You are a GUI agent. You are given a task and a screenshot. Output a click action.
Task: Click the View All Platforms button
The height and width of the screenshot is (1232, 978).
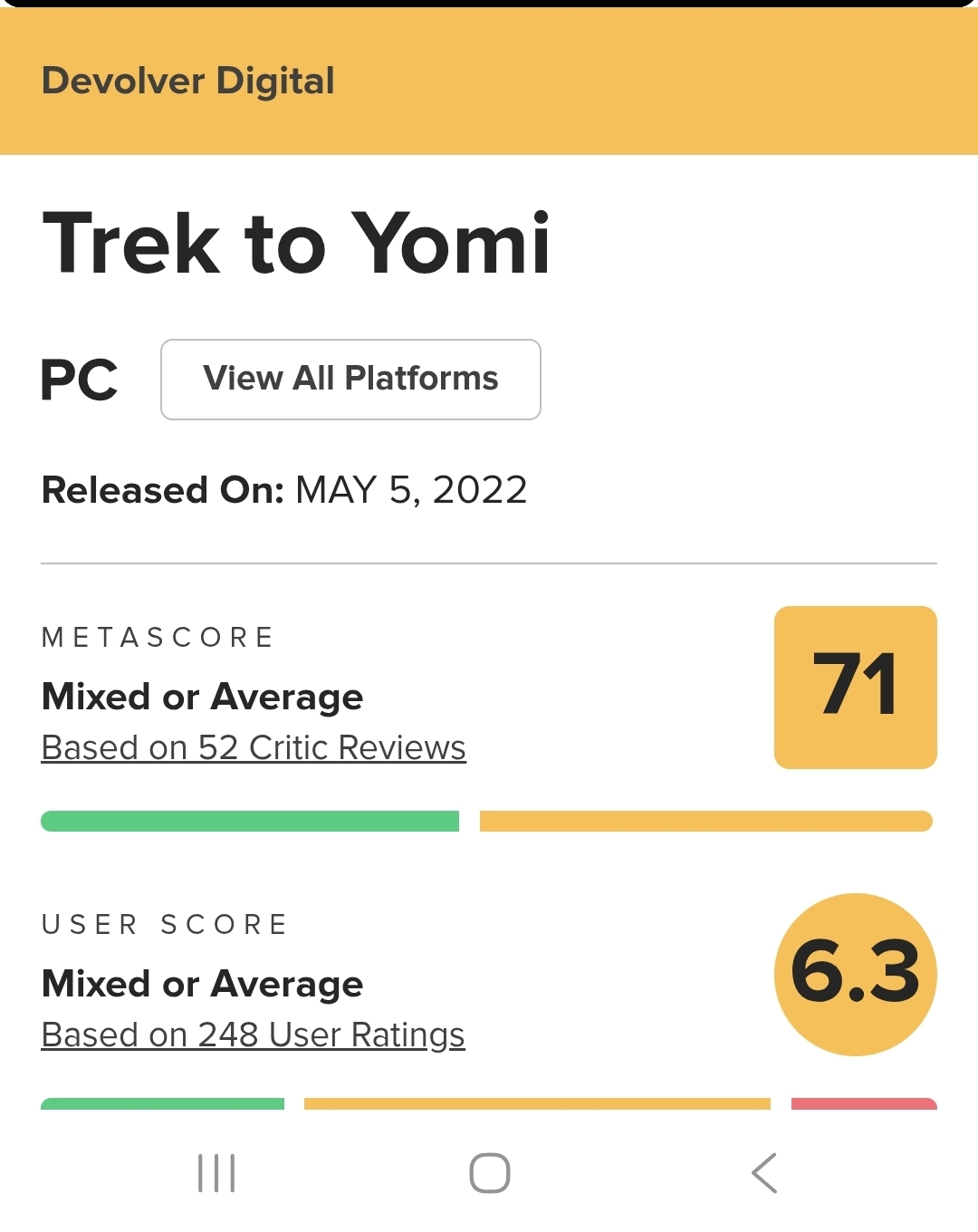[350, 379]
